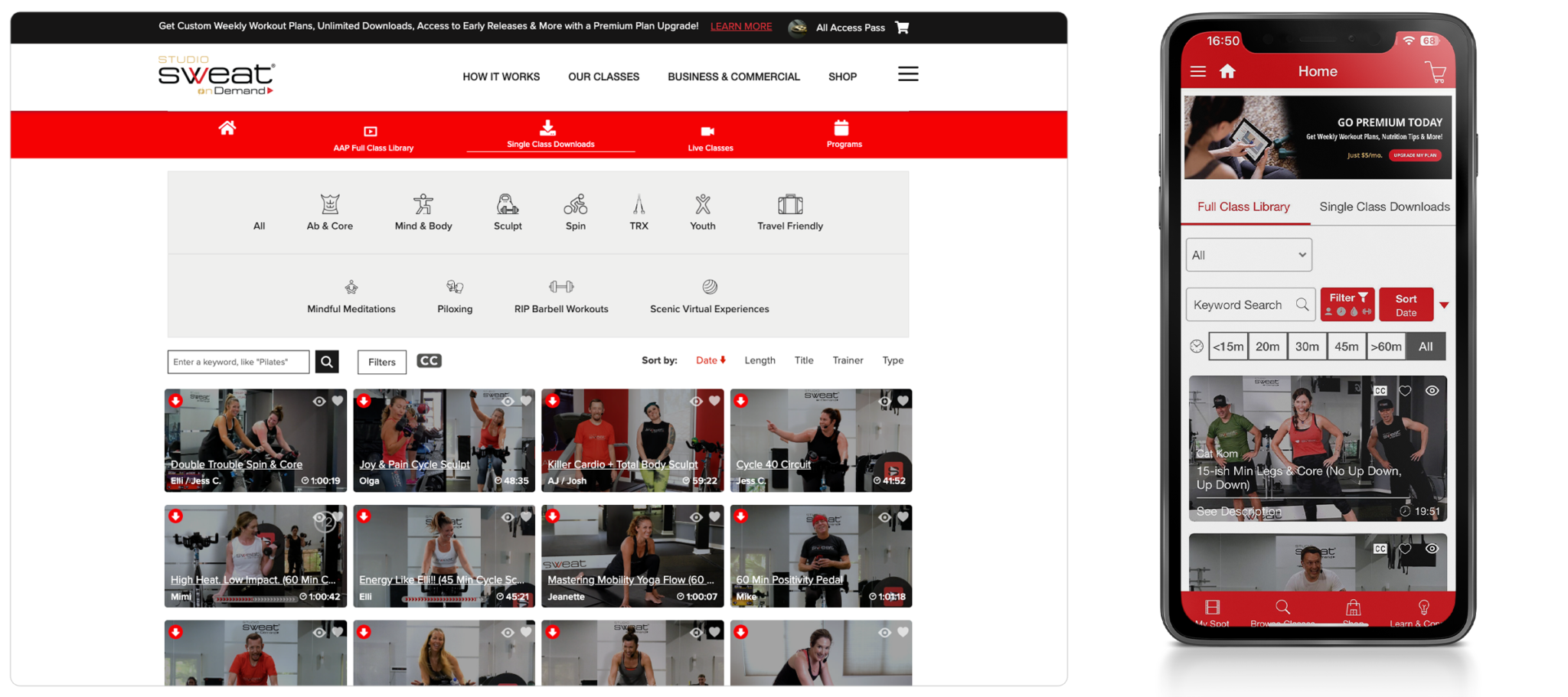Image resolution: width=1568 pixels, height=697 pixels.
Task: Switch to the Single Class Downloads tab
Action: [1383, 207]
